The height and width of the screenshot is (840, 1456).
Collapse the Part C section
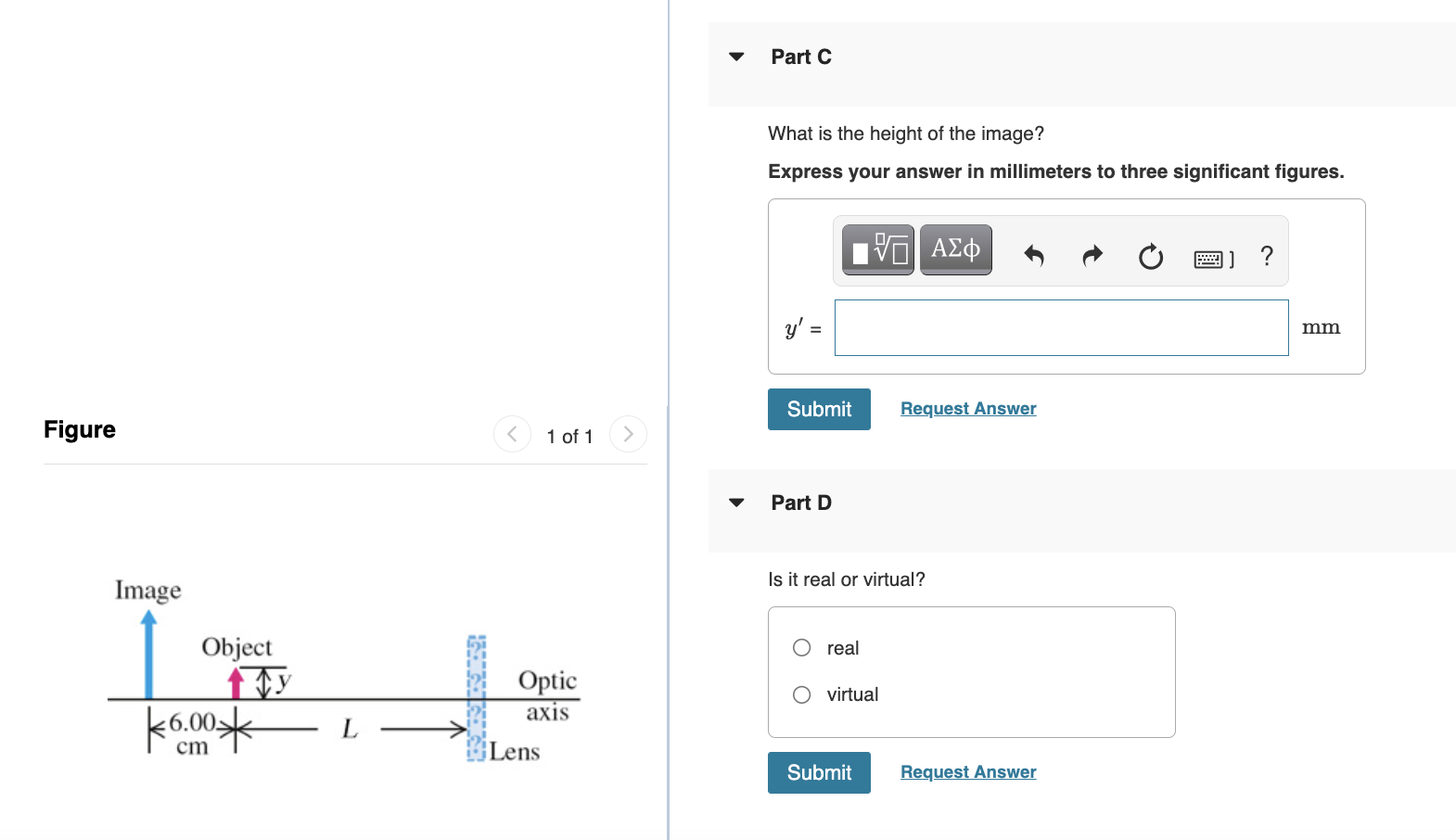(x=735, y=57)
